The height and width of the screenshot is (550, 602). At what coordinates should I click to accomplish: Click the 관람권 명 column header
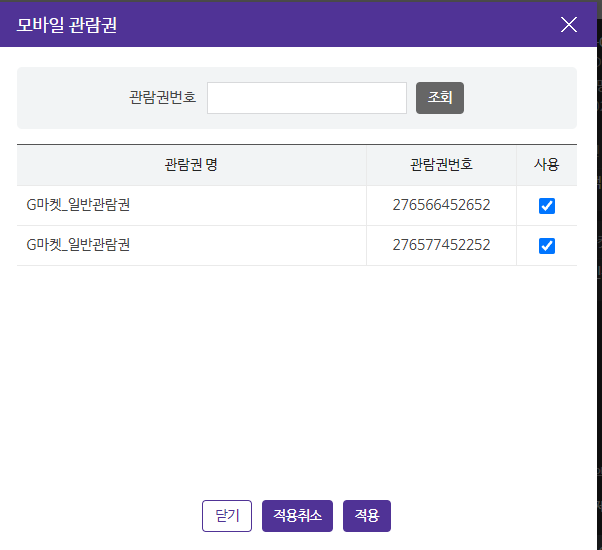pyautogui.click(x=191, y=165)
